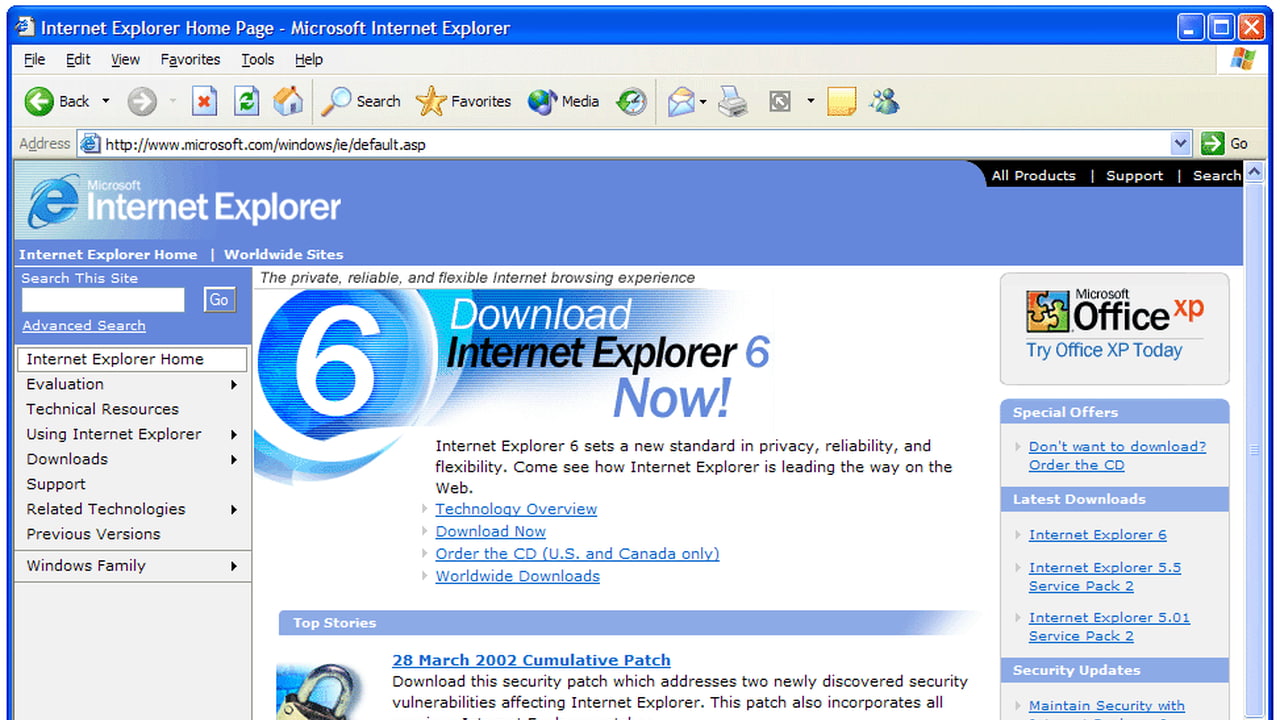Open the Favorites menu

(x=190, y=60)
